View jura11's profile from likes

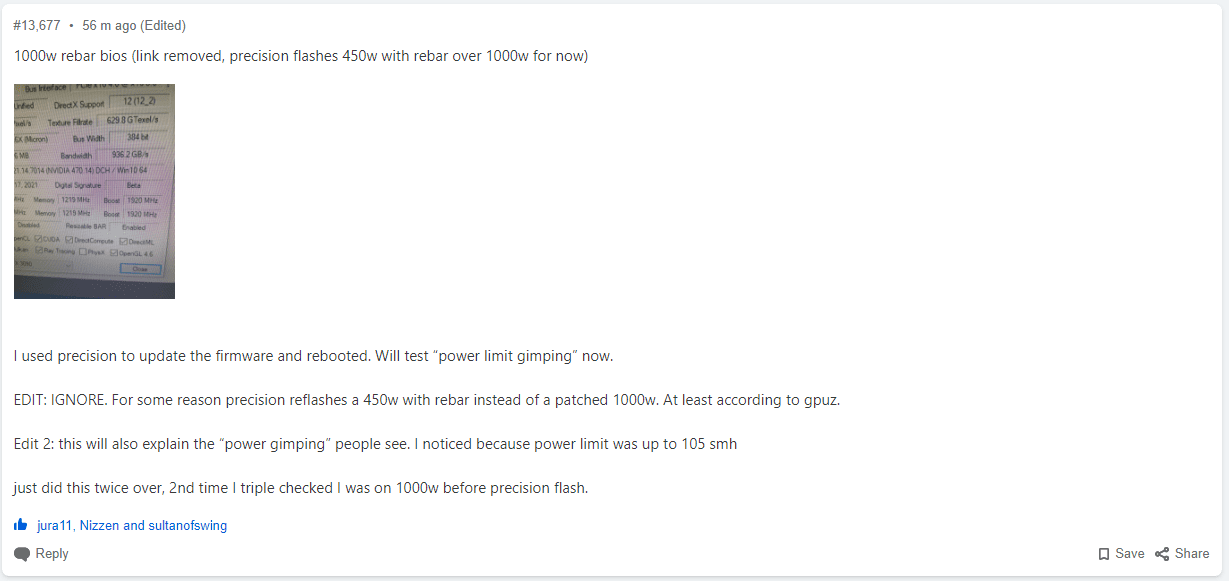click(55, 525)
